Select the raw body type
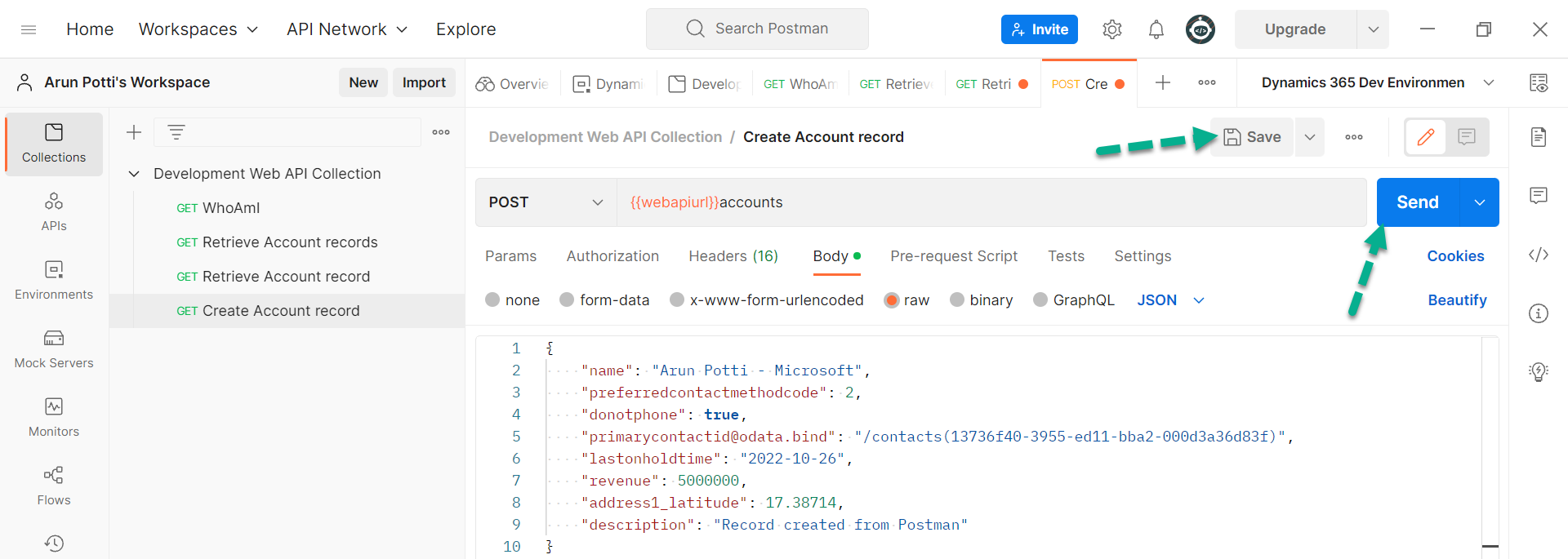 [x=892, y=299]
